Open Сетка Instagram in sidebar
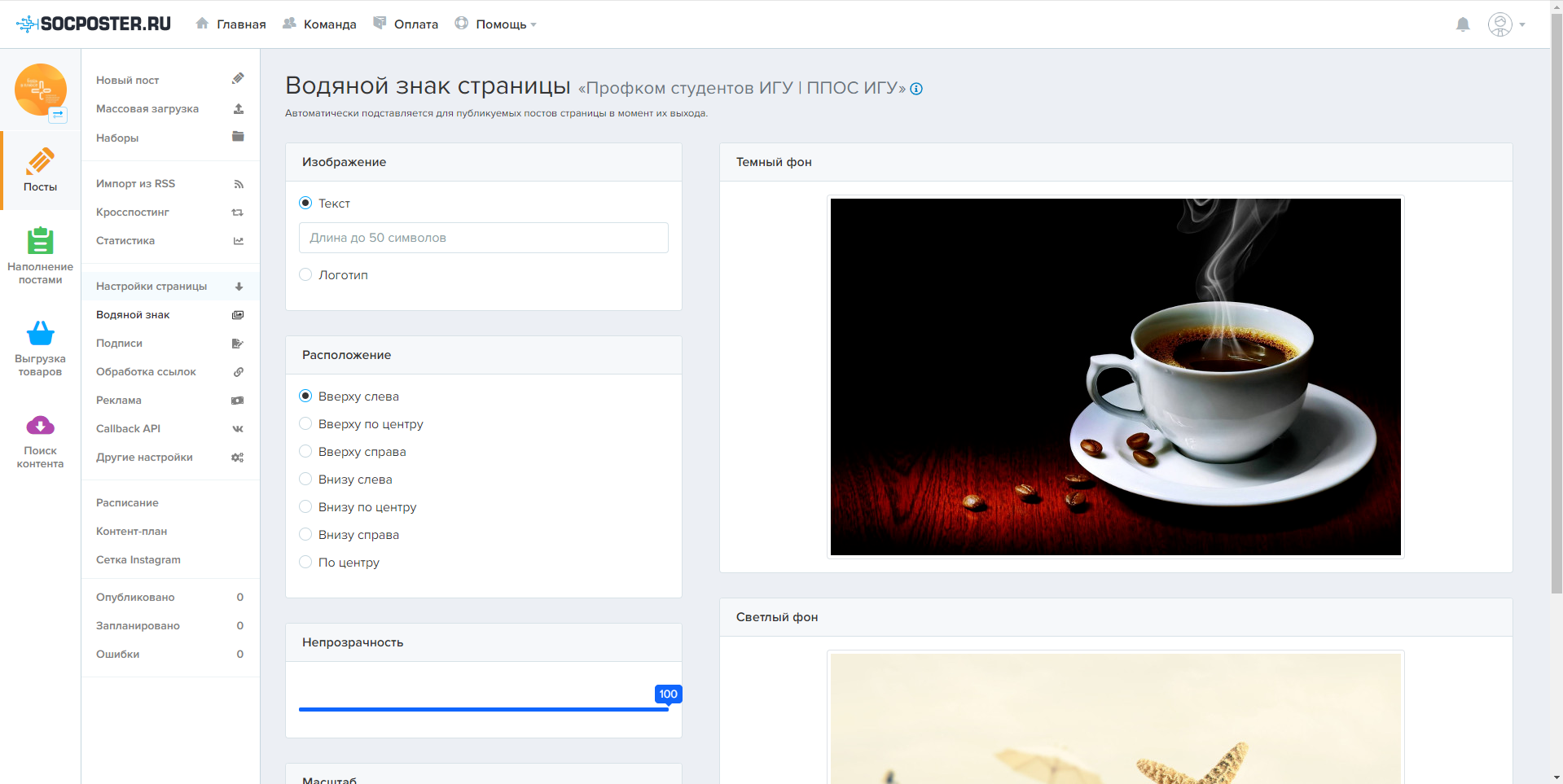This screenshot has width=1563, height=784. click(x=138, y=559)
